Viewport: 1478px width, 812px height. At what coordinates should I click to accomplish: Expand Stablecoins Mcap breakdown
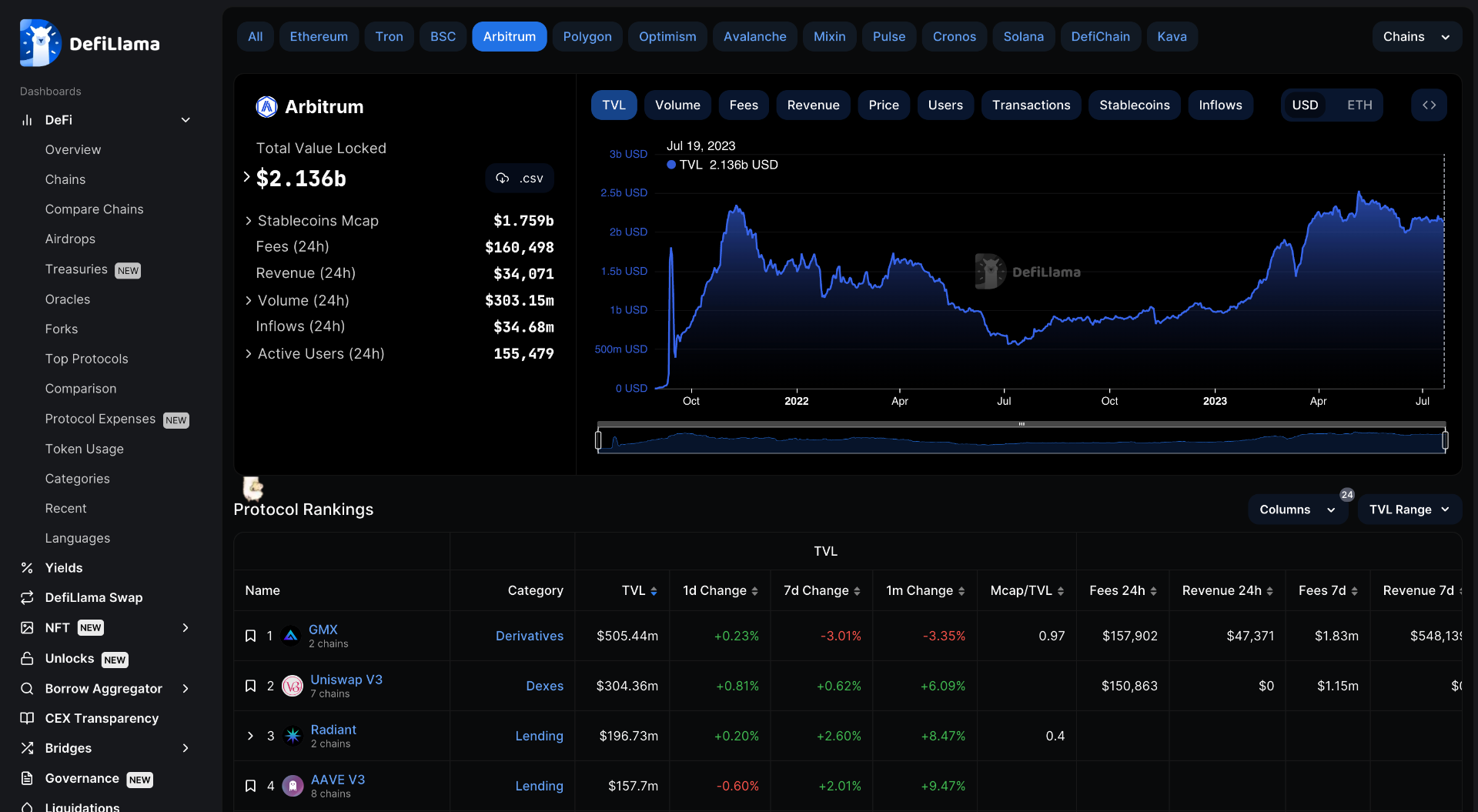pyautogui.click(x=249, y=221)
